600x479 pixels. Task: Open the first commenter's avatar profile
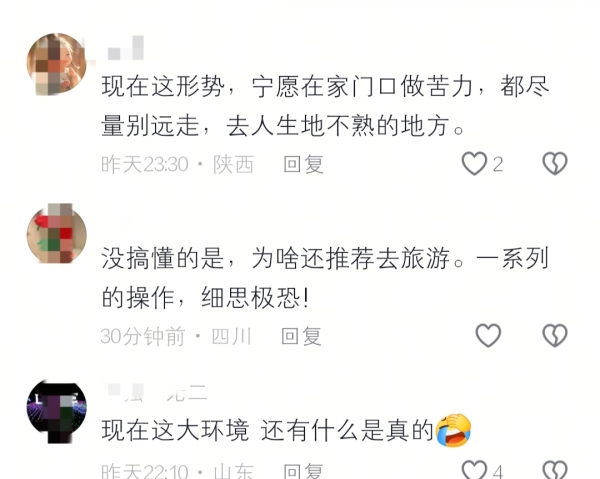(x=57, y=64)
